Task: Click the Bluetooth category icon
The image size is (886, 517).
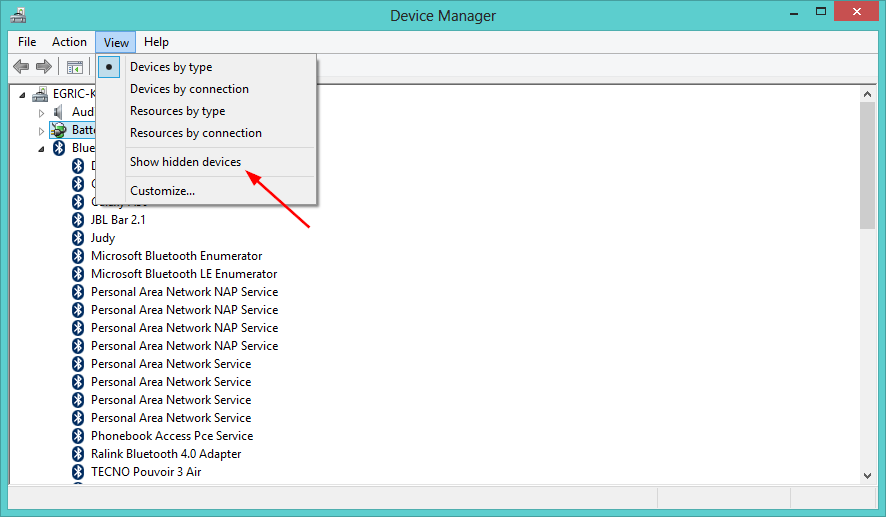Action: (x=59, y=148)
